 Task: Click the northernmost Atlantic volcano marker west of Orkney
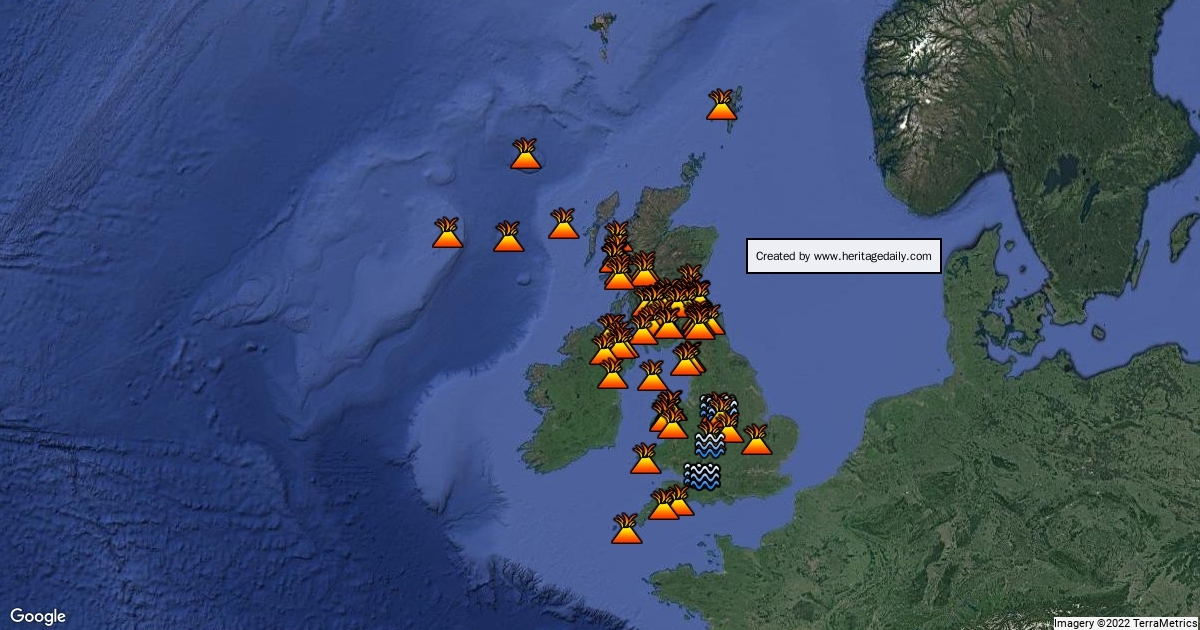525,154
